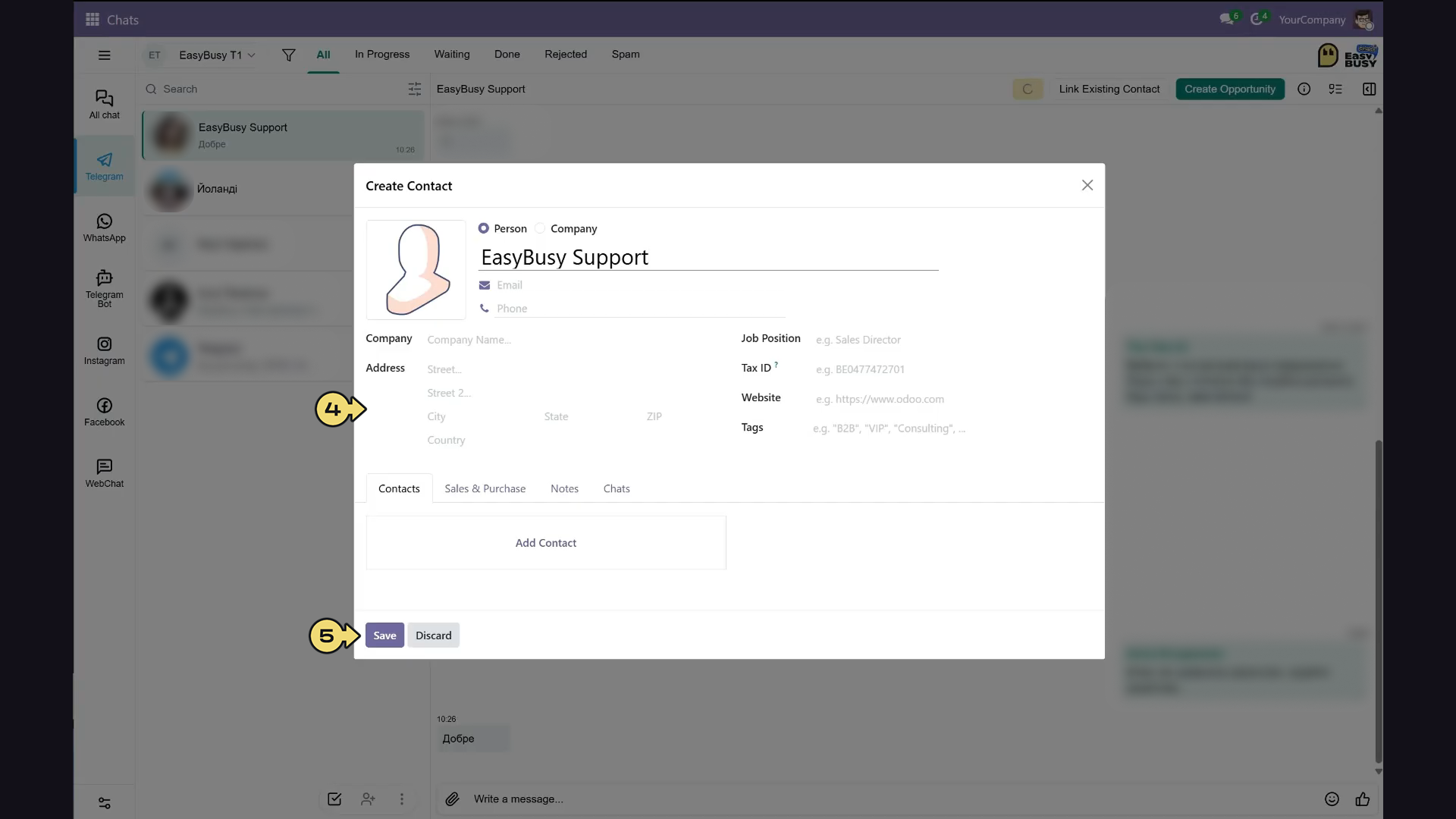Image resolution: width=1456 pixels, height=819 pixels.
Task: Click the Add Contact button
Action: click(546, 543)
